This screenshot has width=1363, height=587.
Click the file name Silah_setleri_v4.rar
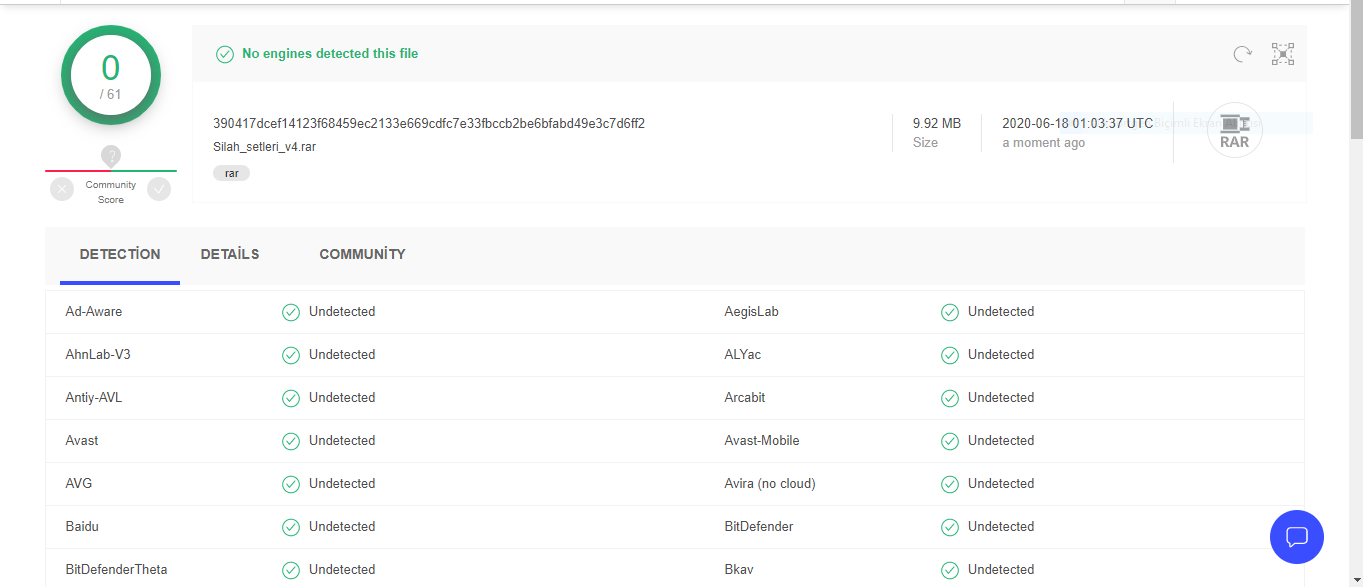coord(265,147)
